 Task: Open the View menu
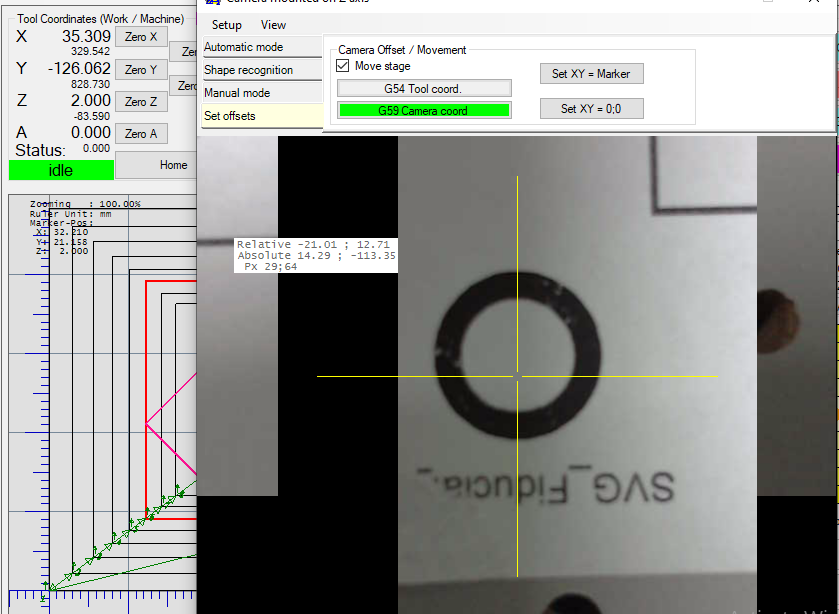[273, 25]
